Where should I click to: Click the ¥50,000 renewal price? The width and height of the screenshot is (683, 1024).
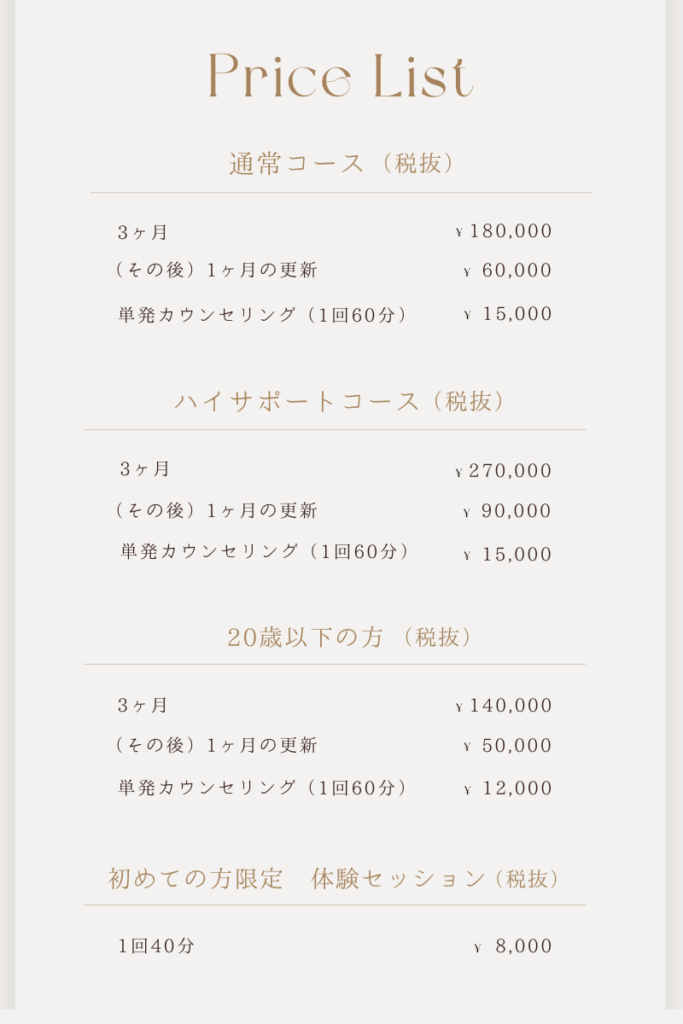click(507, 746)
